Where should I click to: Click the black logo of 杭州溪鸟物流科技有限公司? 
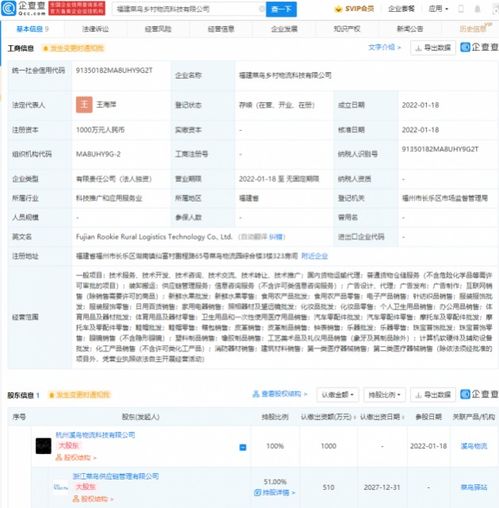44,446
